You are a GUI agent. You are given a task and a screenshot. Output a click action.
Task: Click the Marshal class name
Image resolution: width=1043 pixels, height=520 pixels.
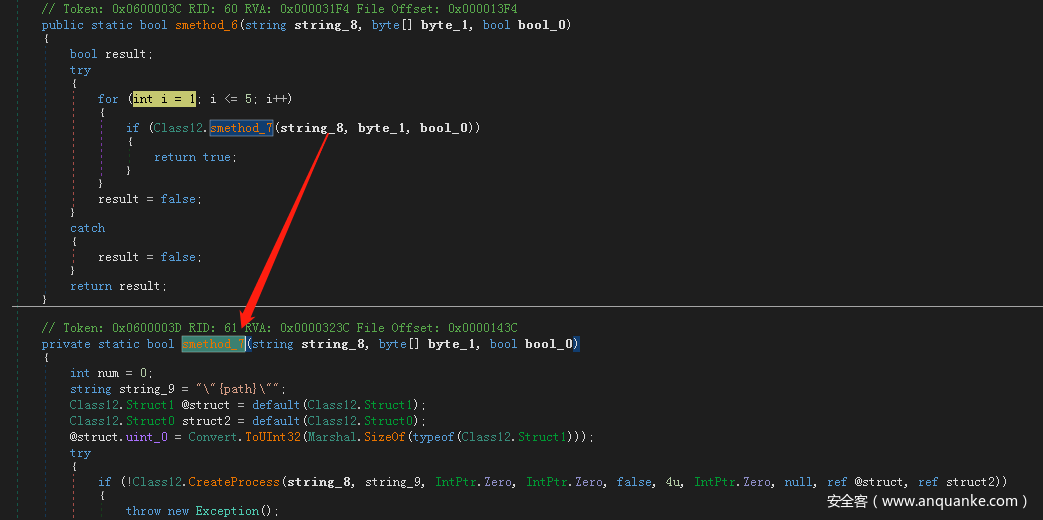[x=331, y=437]
